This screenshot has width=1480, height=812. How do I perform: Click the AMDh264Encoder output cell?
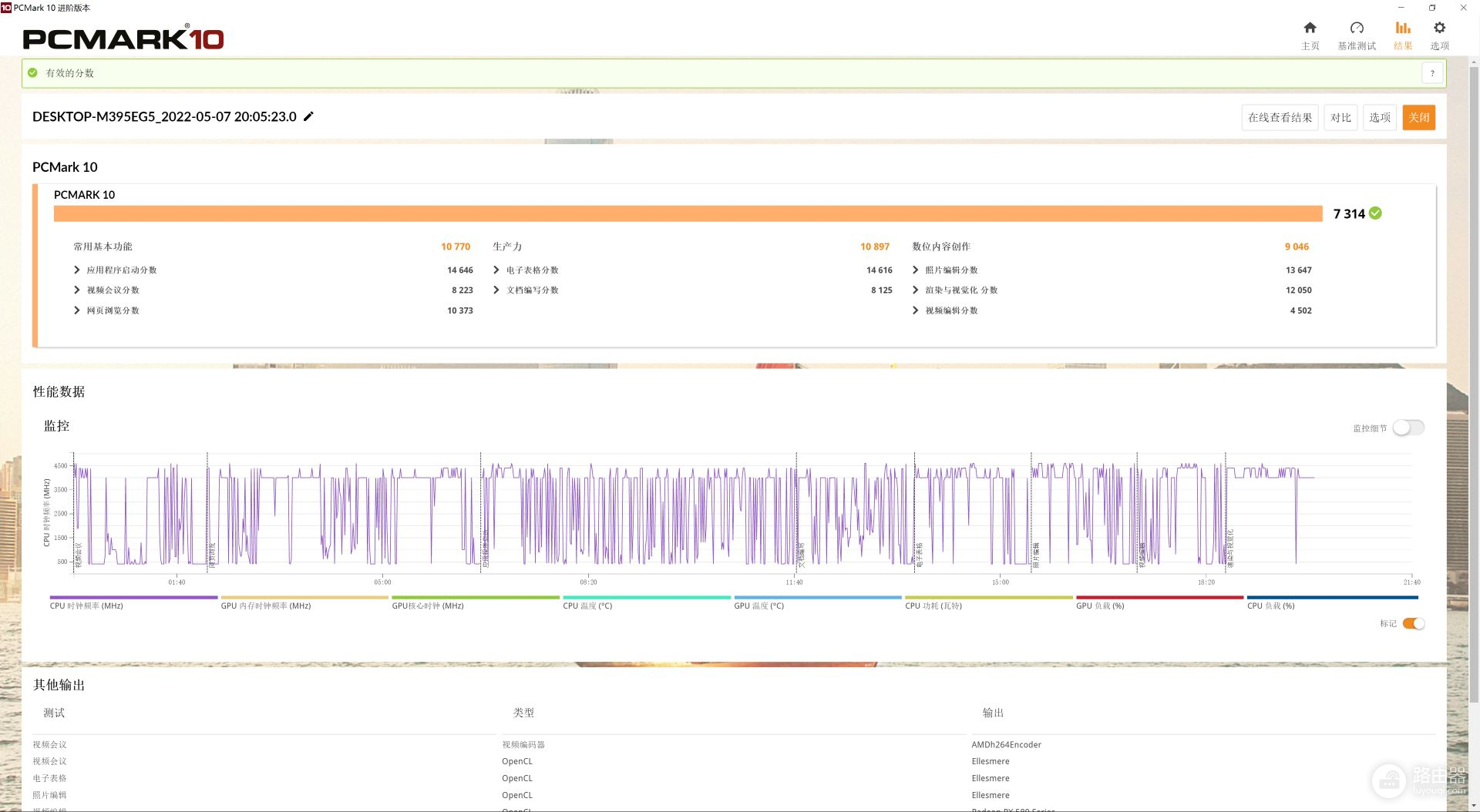tap(1006, 745)
